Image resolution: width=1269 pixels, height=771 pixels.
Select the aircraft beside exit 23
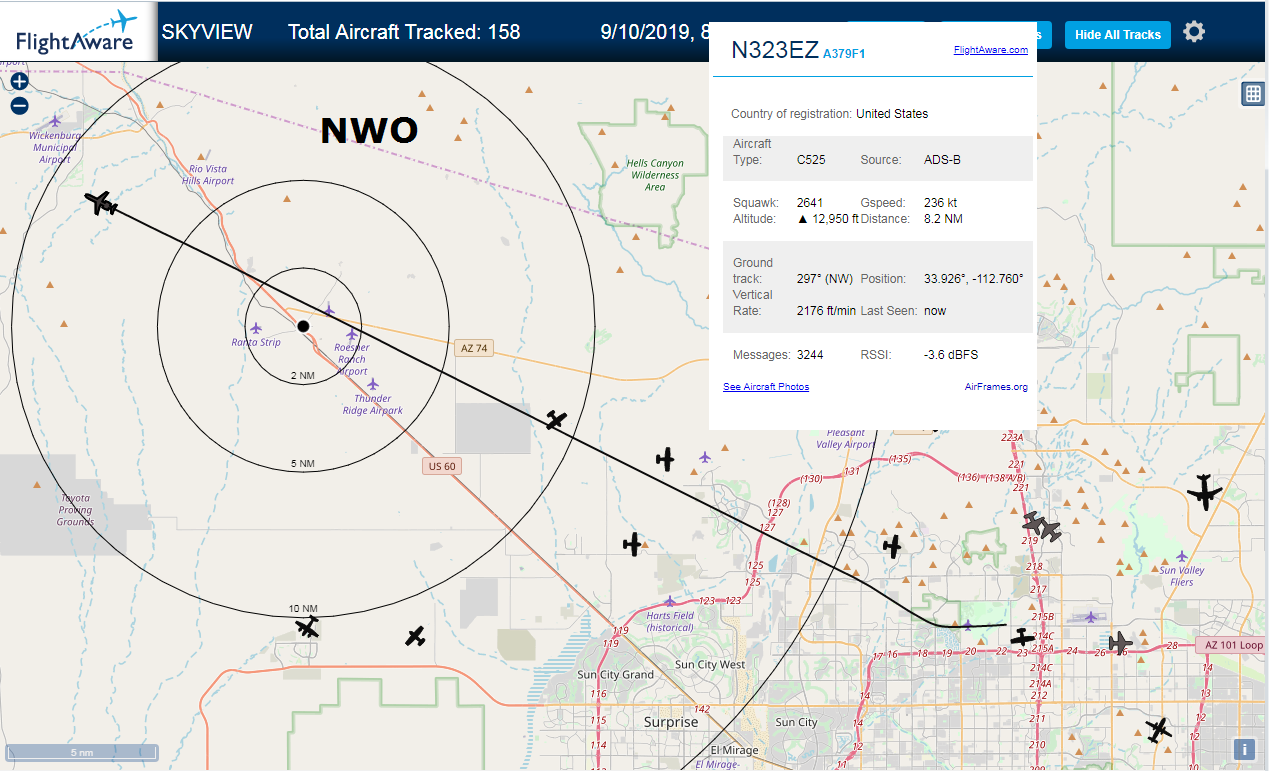[1022, 637]
